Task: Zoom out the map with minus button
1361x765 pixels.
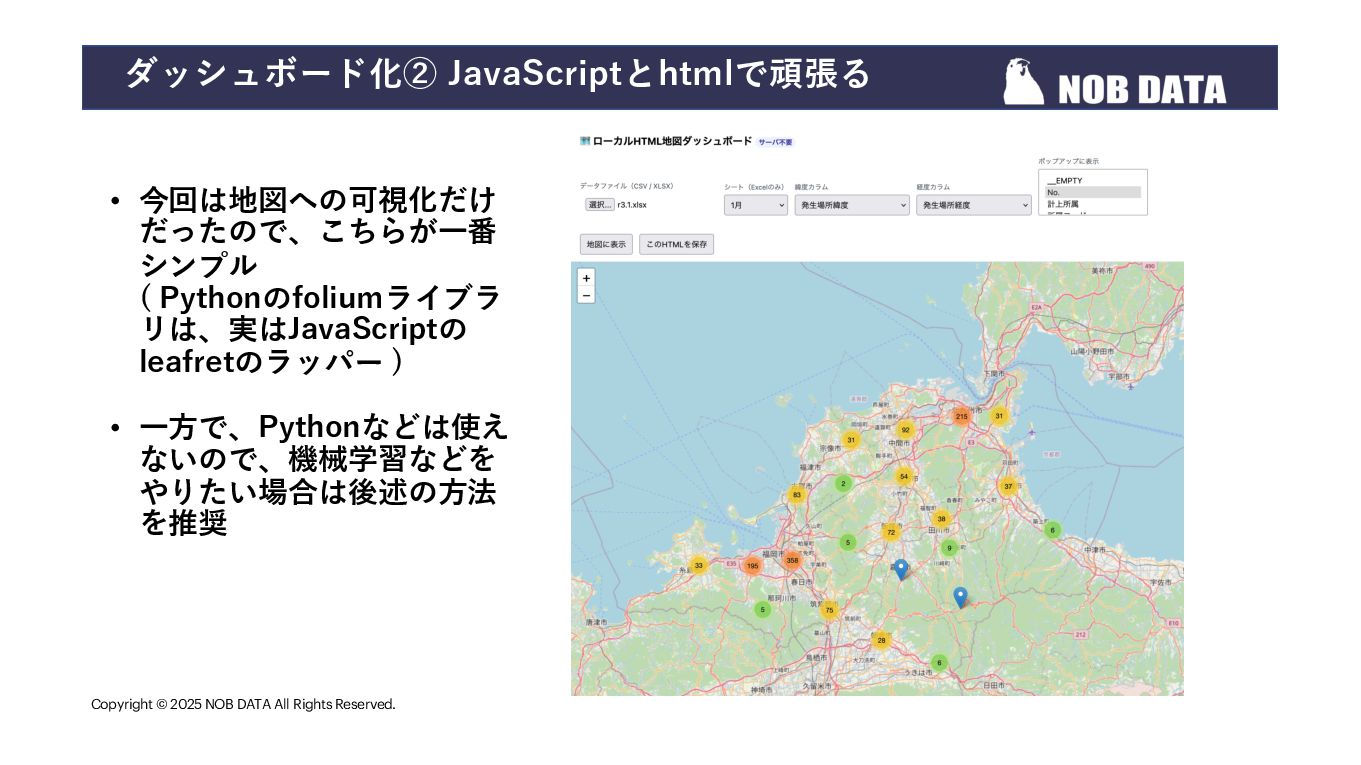Action: (586, 295)
